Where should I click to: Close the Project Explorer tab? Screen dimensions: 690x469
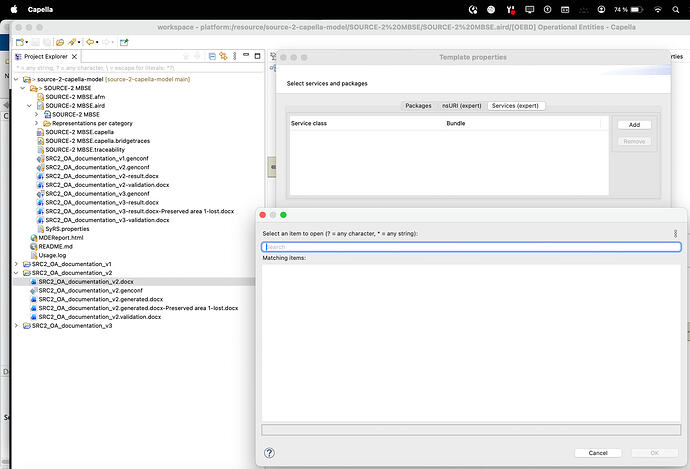pyautogui.click(x=74, y=56)
